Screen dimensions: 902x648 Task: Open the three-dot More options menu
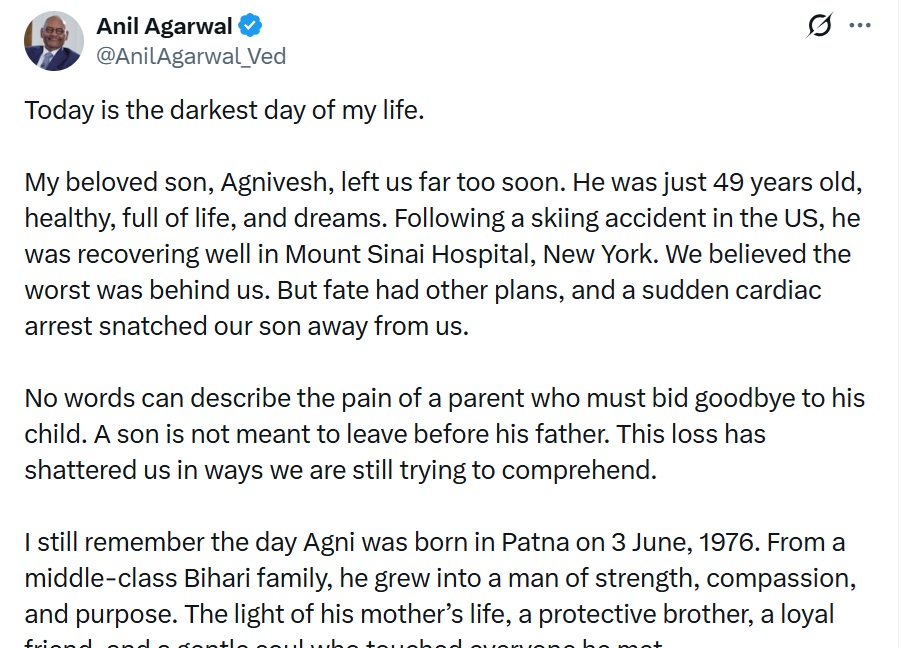point(860,26)
